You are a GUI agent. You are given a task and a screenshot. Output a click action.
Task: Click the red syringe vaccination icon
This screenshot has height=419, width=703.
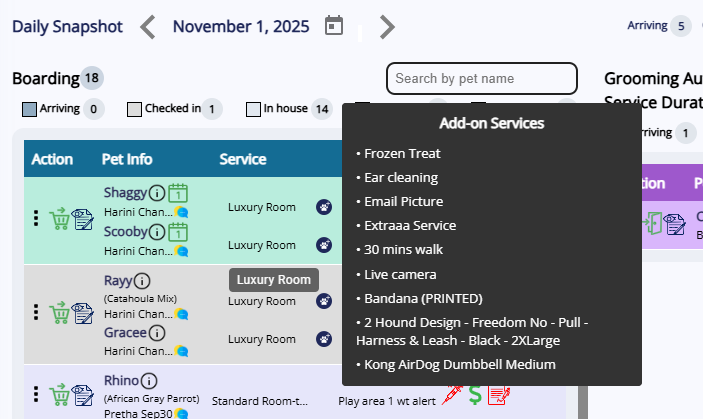pos(452,395)
